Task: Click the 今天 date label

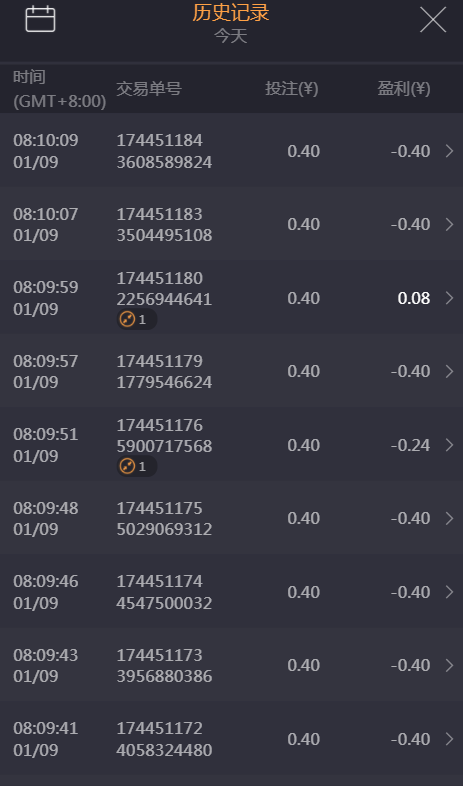Action: (x=231, y=36)
